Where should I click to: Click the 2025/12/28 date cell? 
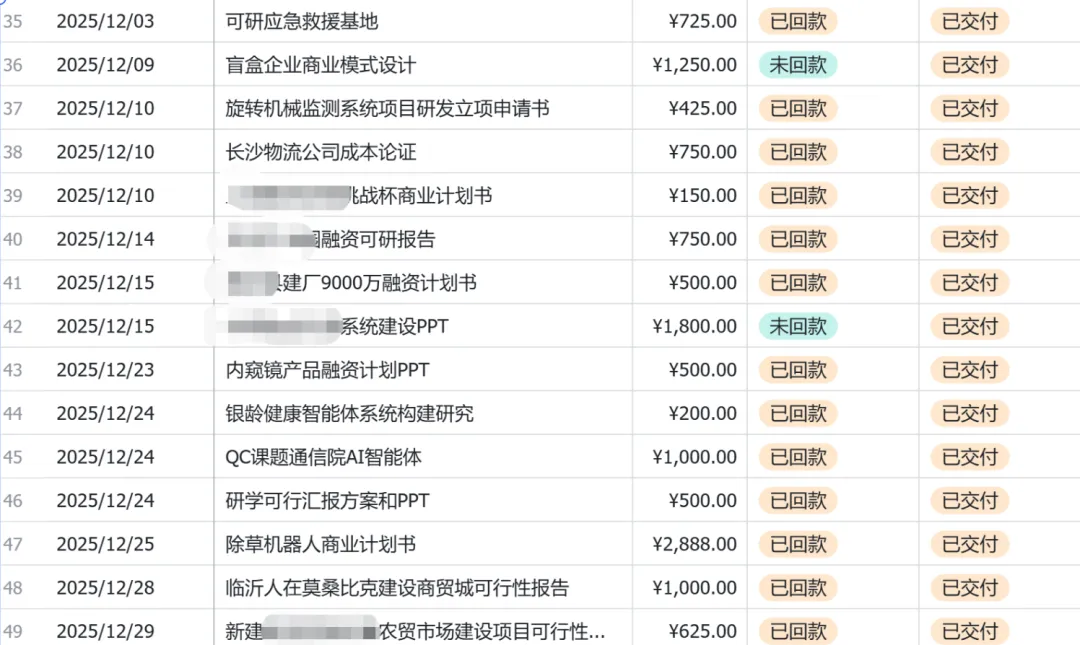coord(105,588)
